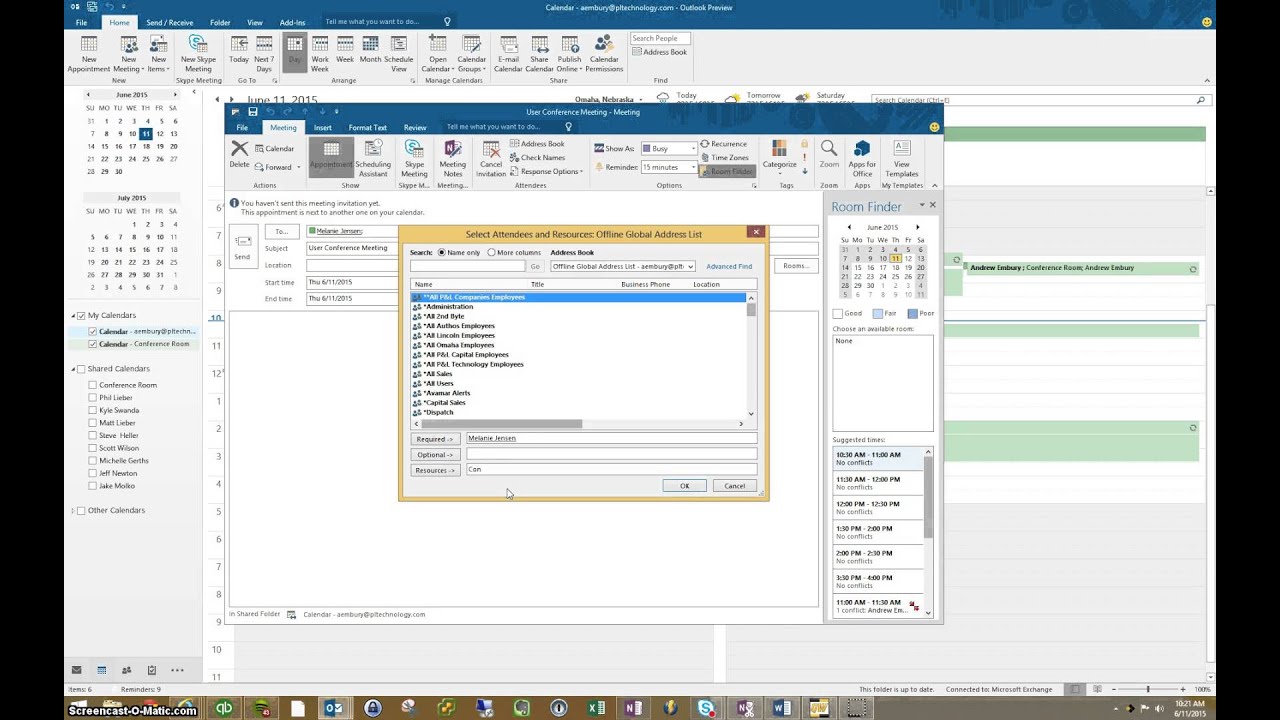1280x720 pixels.
Task: Open Scheduling Assistant in meeting window
Action: (373, 159)
